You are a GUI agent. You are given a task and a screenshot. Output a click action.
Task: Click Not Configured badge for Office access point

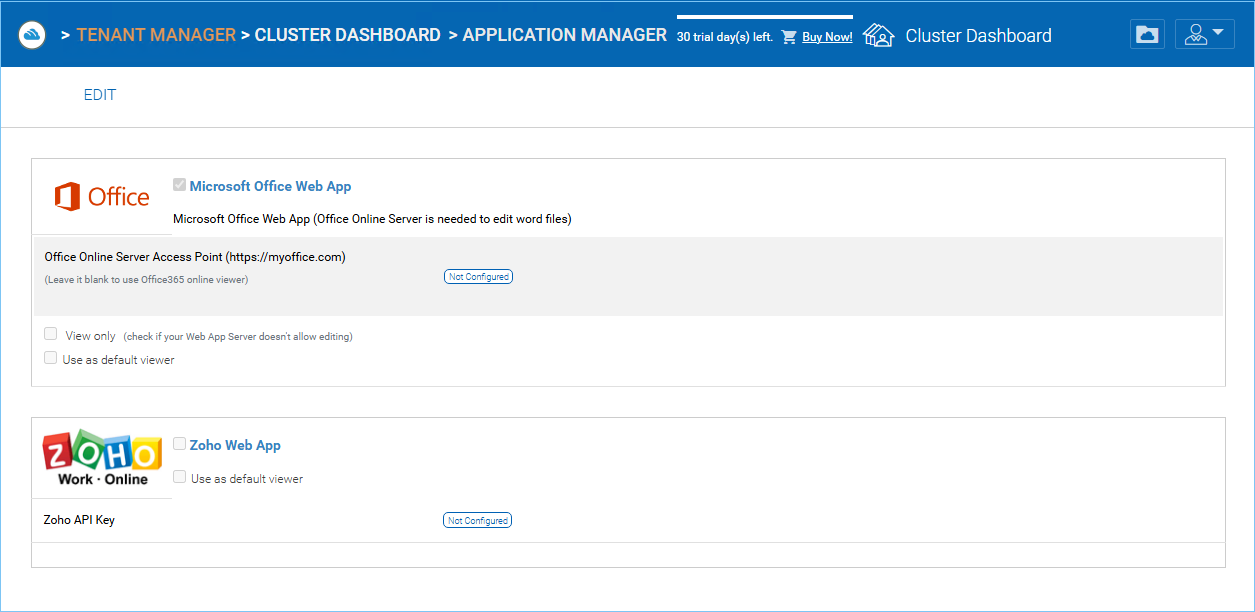[478, 277]
